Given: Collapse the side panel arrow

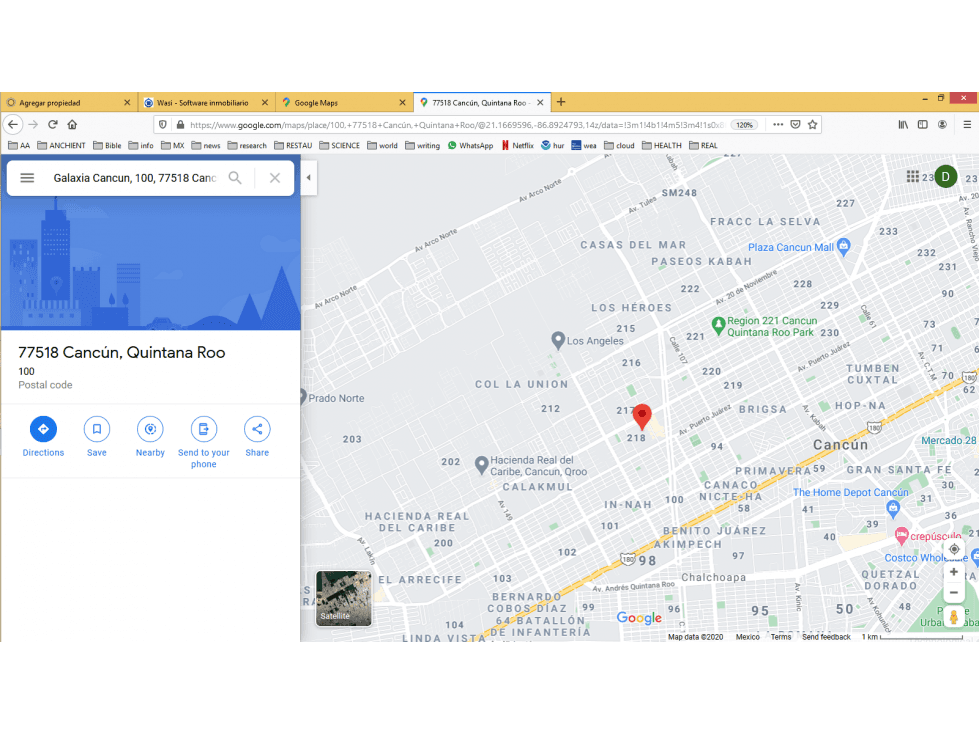Looking at the screenshot, I should [x=308, y=178].
